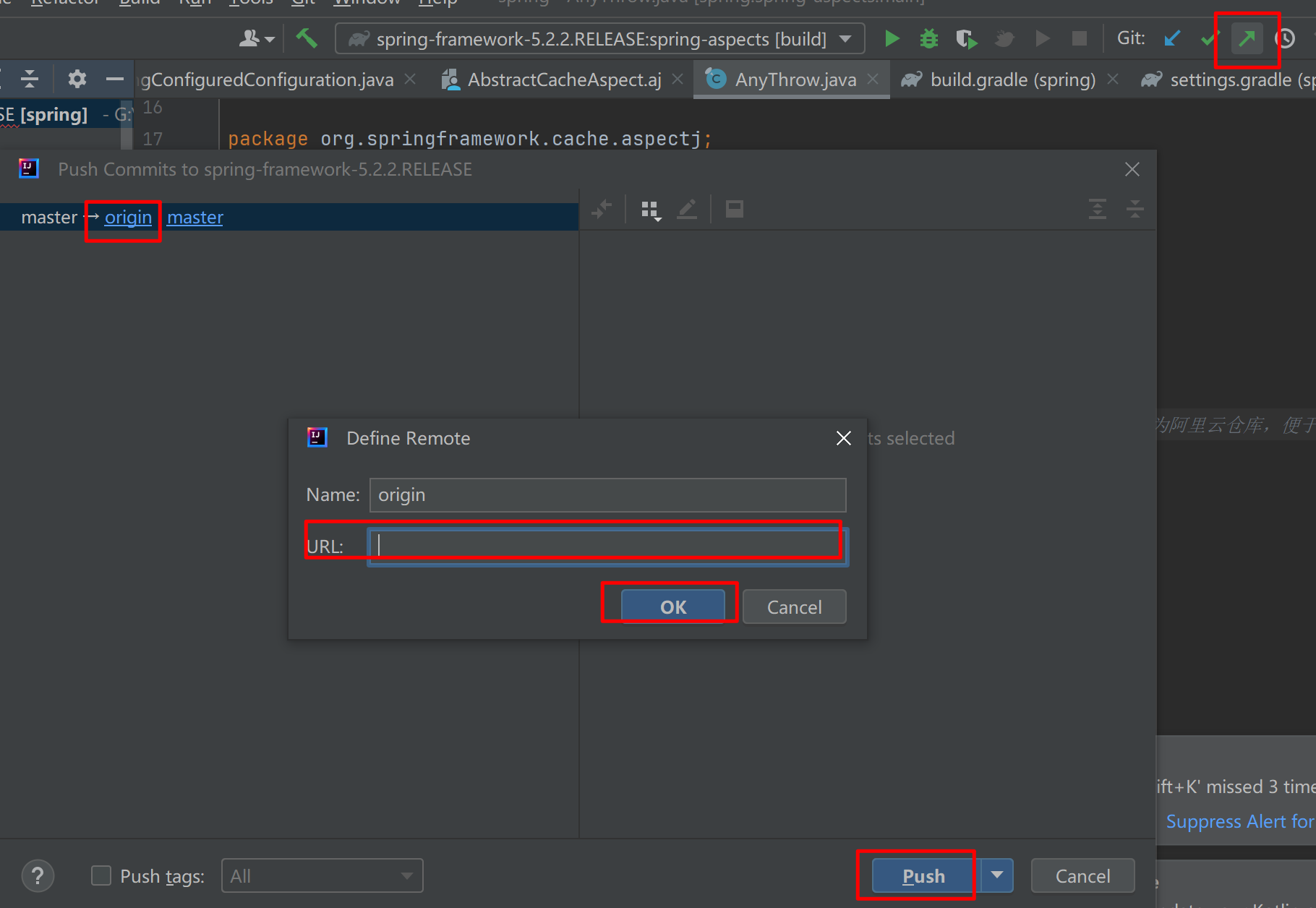Click the Push button
The width and height of the screenshot is (1316, 908).
[923, 876]
